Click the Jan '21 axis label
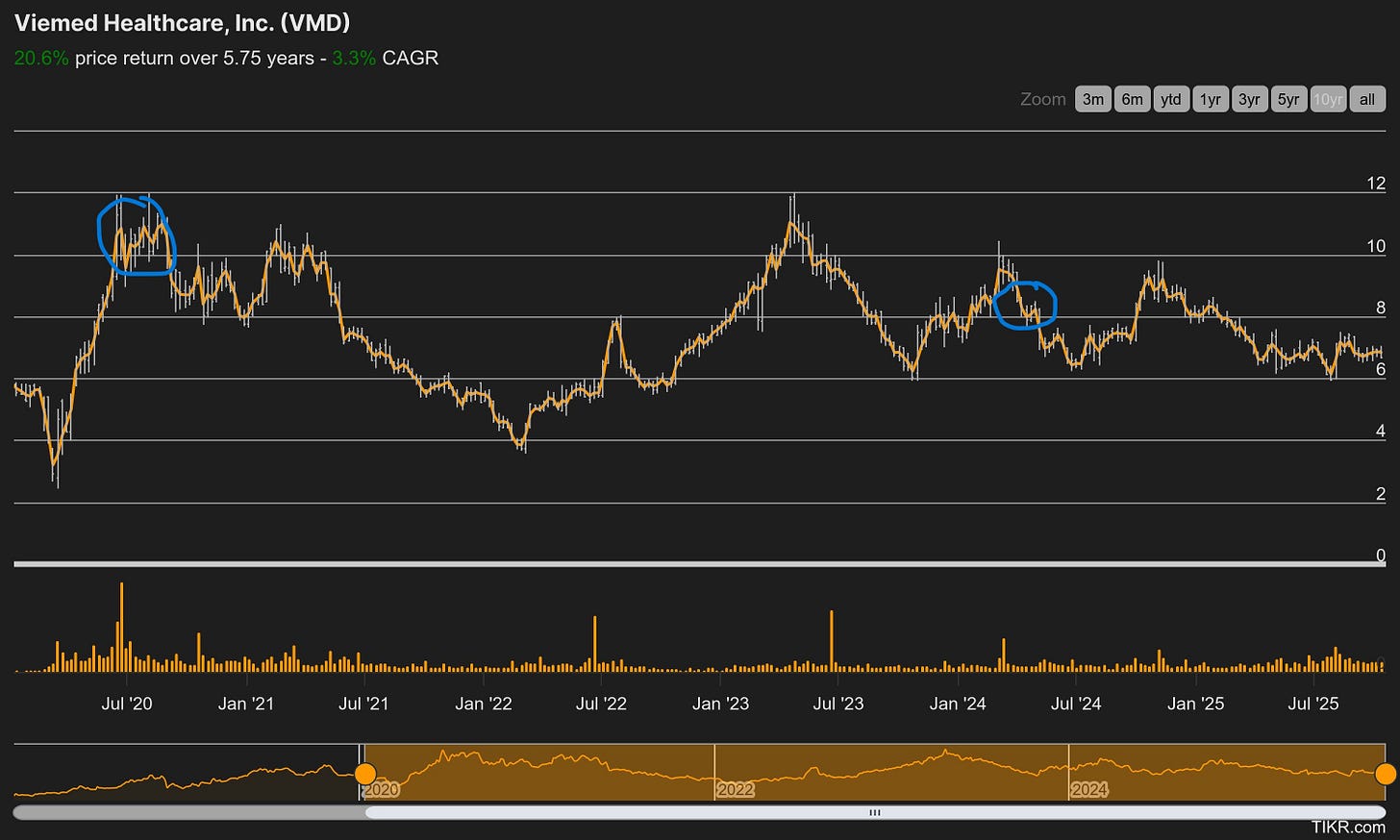 click(246, 704)
